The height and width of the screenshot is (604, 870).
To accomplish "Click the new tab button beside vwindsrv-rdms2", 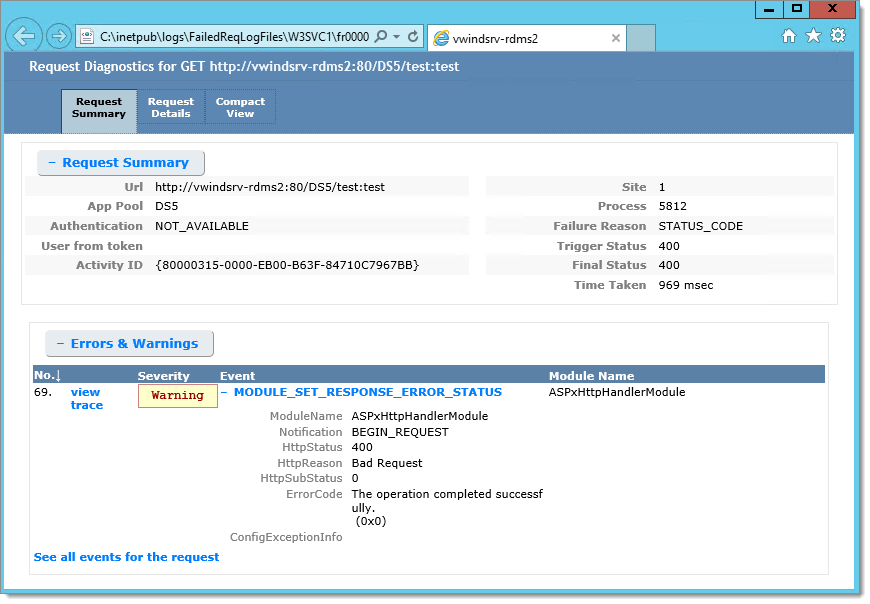I will click(x=641, y=38).
